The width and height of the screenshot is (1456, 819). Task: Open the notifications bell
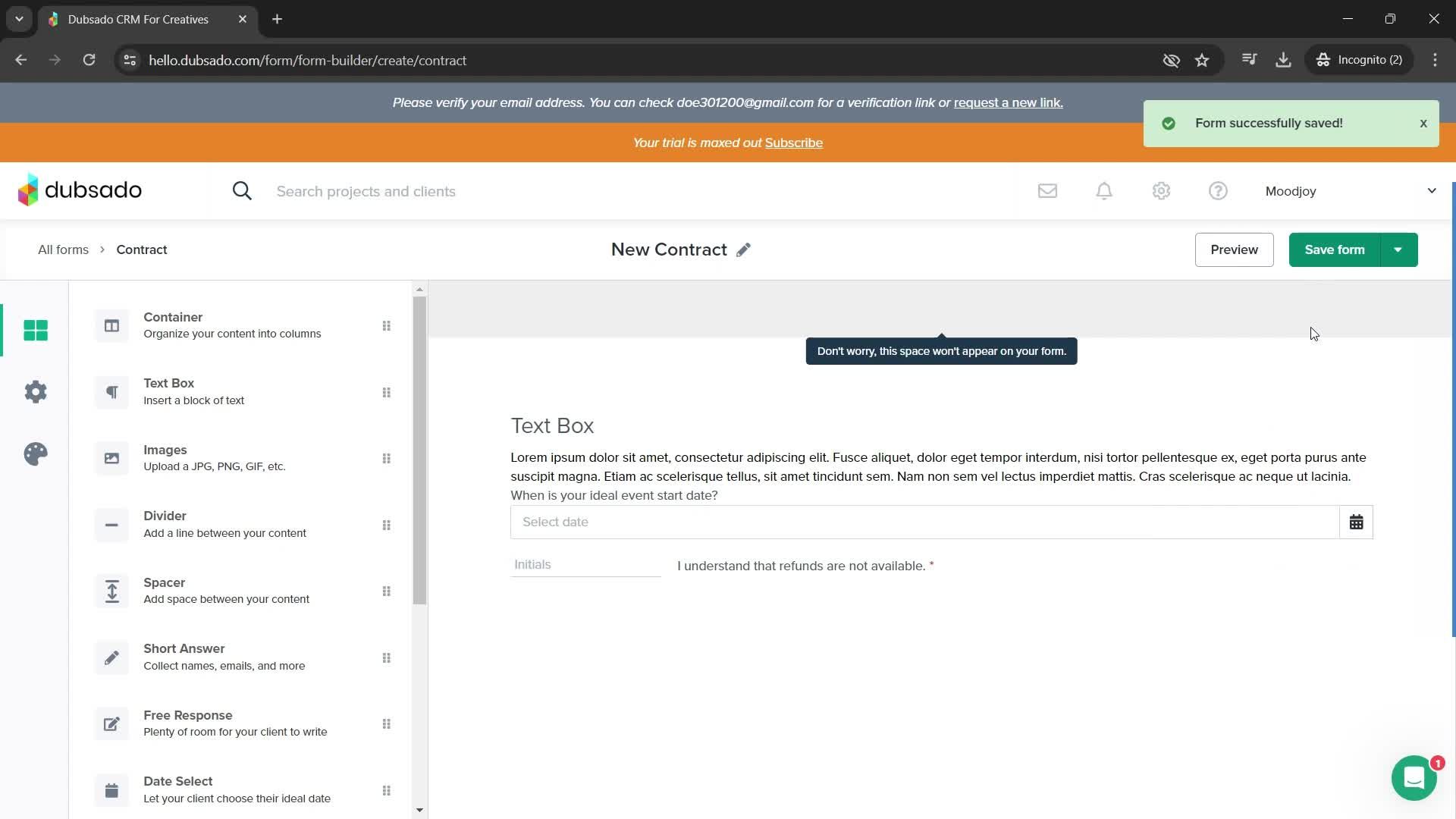(1104, 191)
